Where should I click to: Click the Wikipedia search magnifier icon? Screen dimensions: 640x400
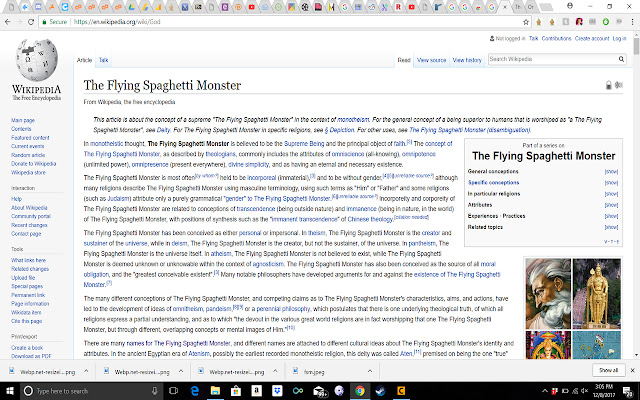pos(621,59)
